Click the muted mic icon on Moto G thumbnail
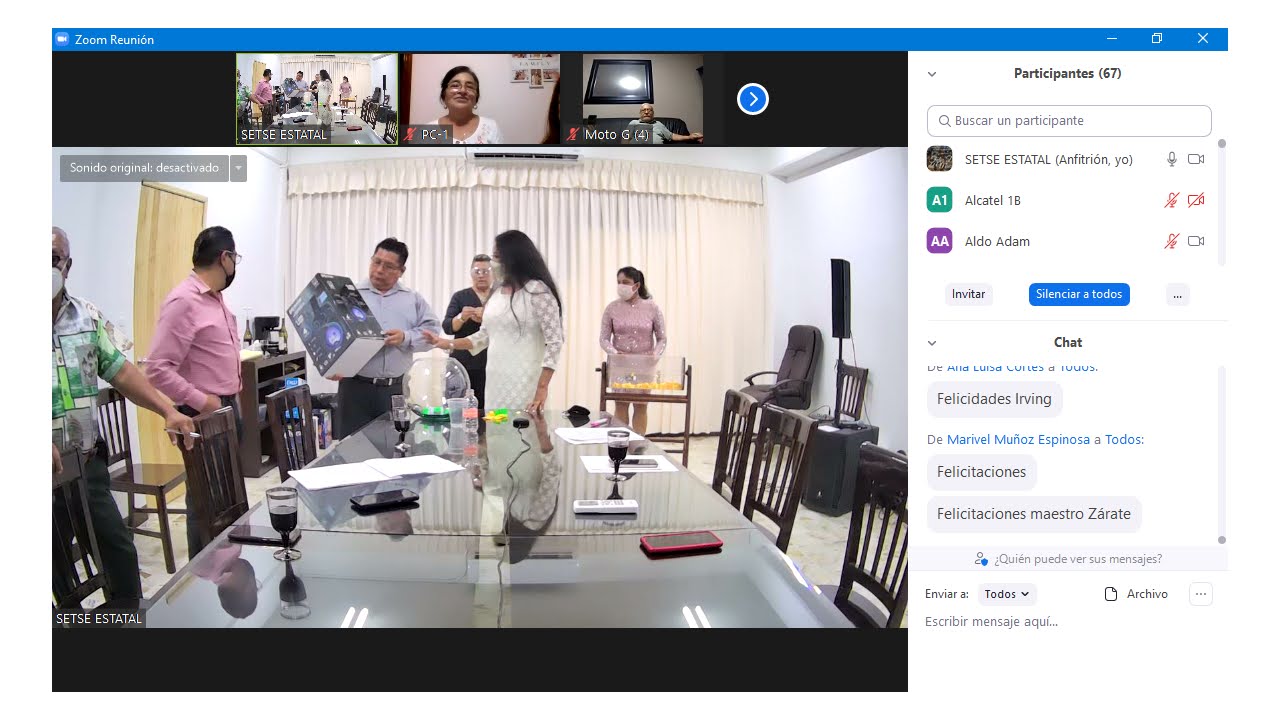 573,134
